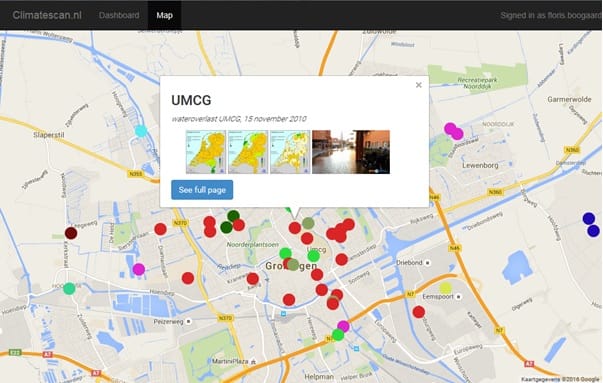This screenshot has height=383, width=603.
Task: Open the Climatescan.nl home link
Action: [47, 15]
